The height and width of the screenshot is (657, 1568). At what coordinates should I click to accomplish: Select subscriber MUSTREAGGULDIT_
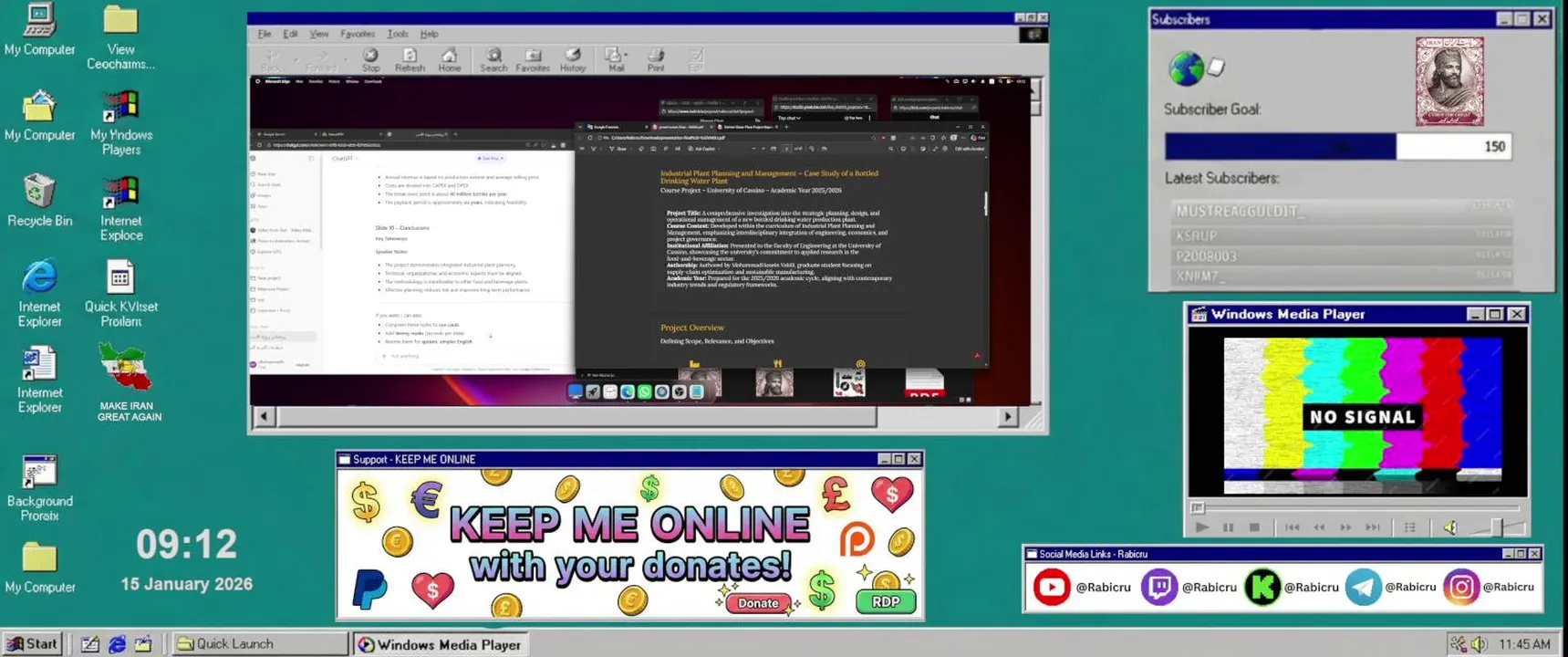[x=1341, y=211]
